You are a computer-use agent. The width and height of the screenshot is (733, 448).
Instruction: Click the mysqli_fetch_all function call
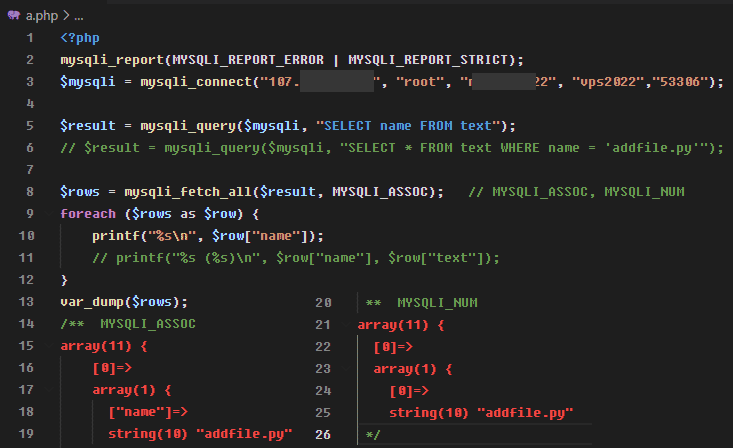188,192
